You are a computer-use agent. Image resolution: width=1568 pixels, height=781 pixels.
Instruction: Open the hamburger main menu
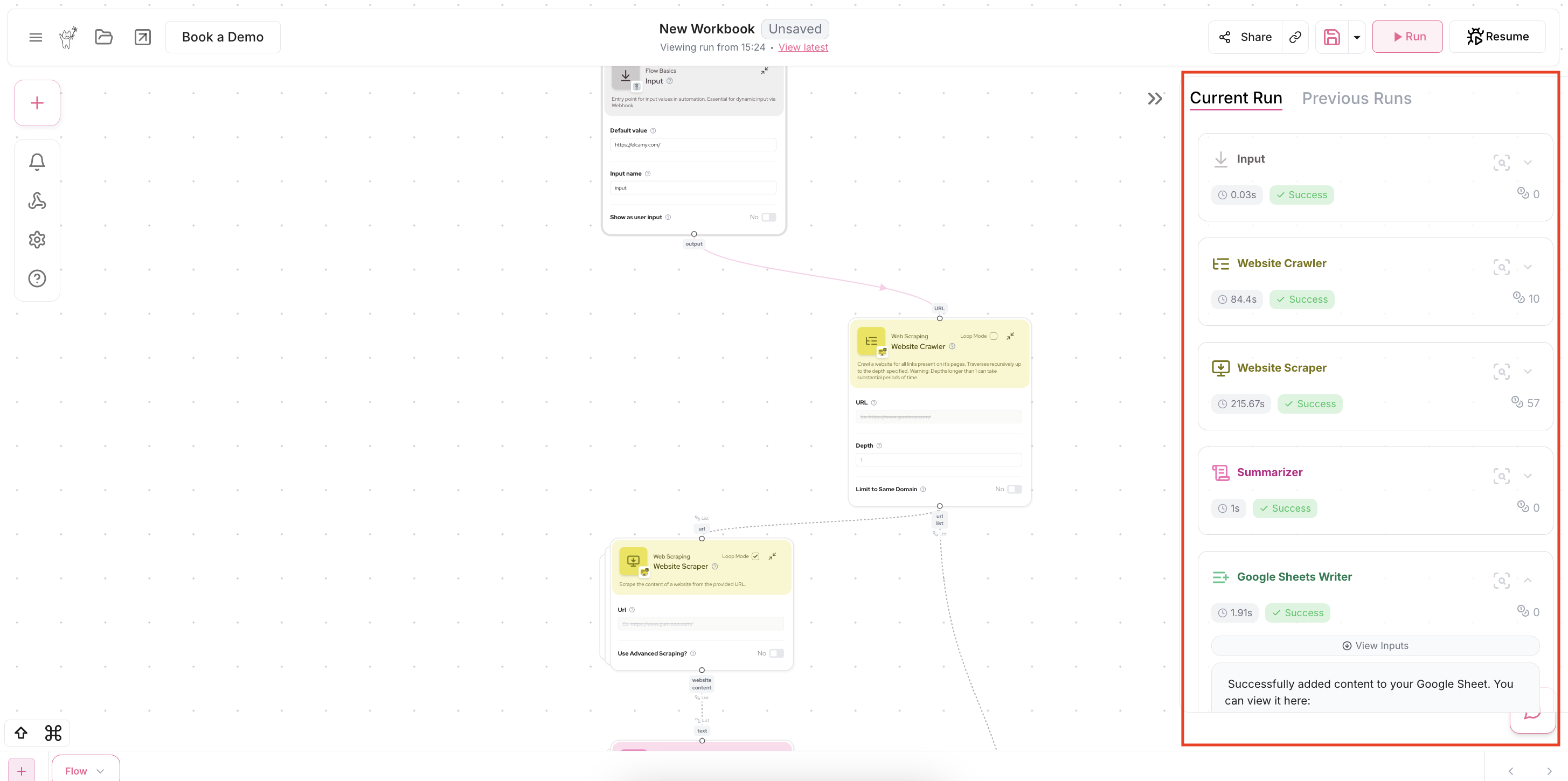[x=36, y=37]
